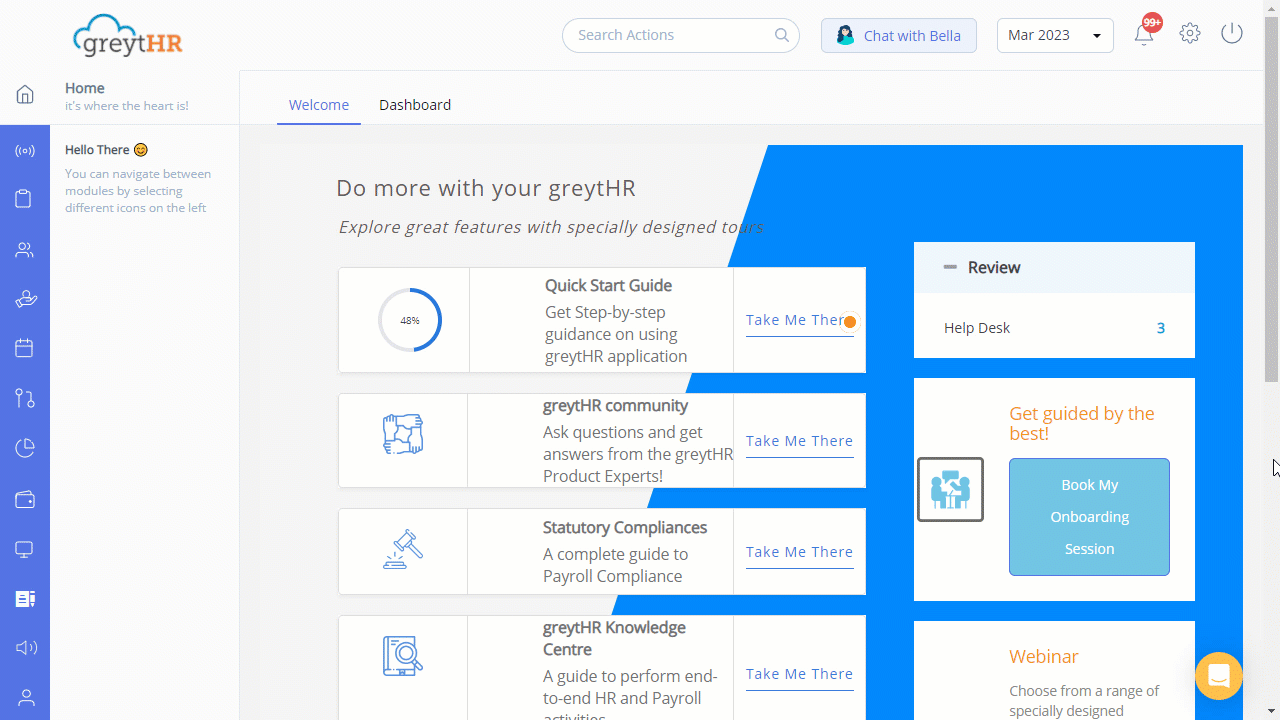Click the wallet sidebar icon

25,499
